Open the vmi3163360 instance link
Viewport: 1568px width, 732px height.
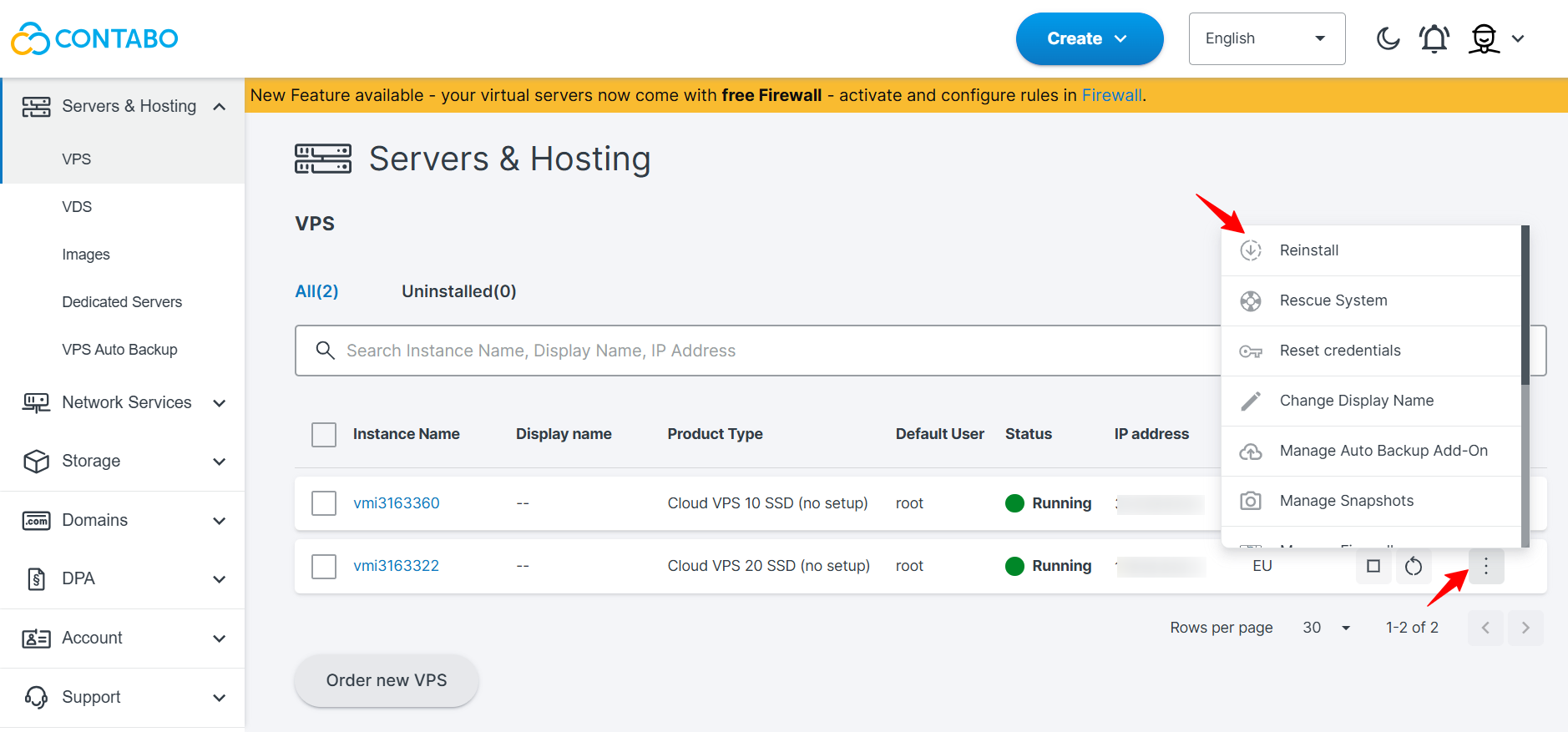click(397, 503)
